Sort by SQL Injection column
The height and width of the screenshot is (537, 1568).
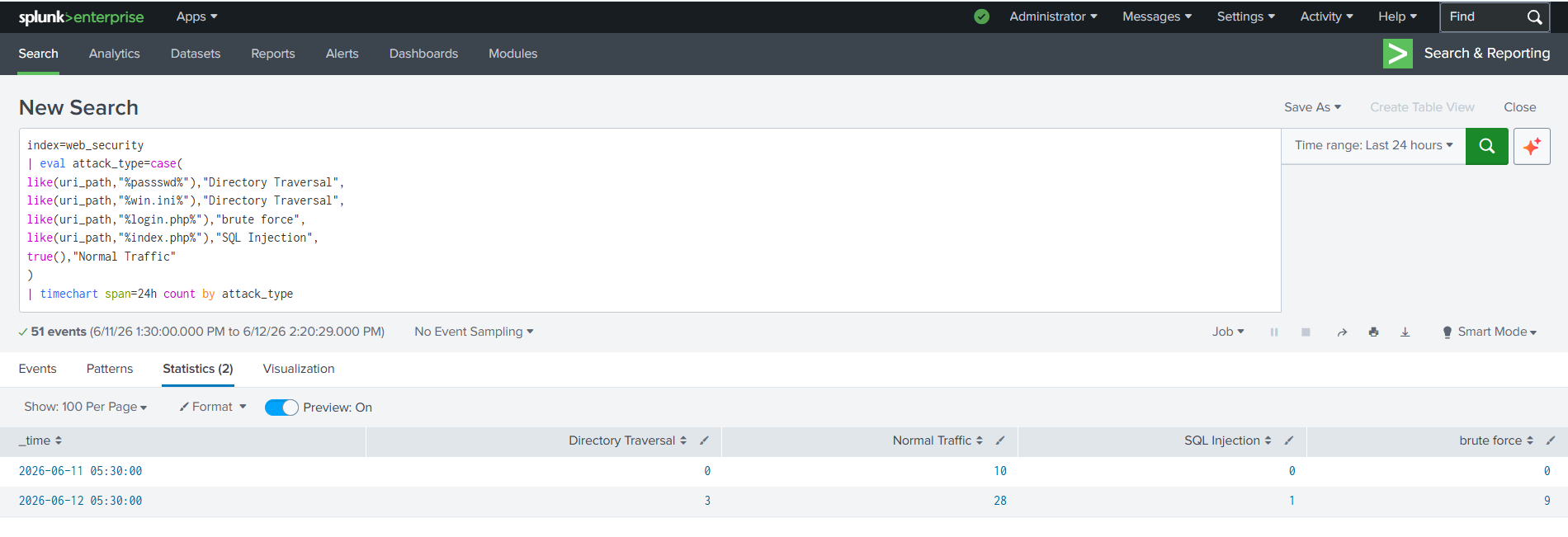tap(1227, 440)
